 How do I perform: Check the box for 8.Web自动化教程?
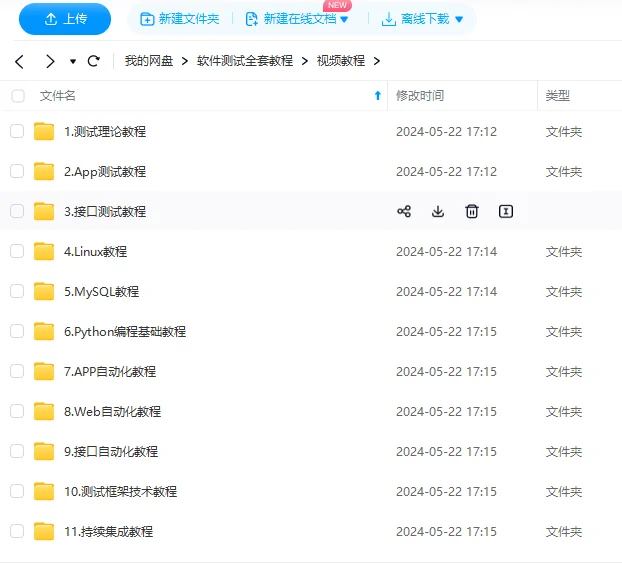[x=17, y=411]
